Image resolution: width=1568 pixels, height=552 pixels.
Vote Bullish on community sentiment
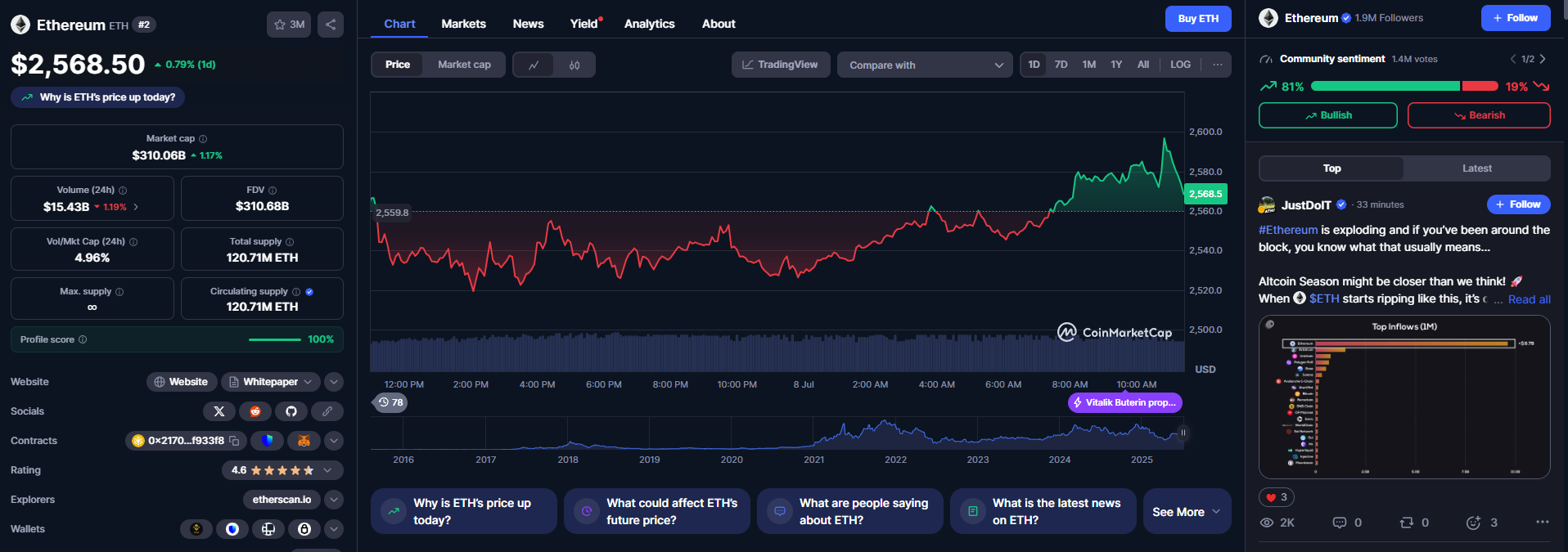click(1327, 115)
